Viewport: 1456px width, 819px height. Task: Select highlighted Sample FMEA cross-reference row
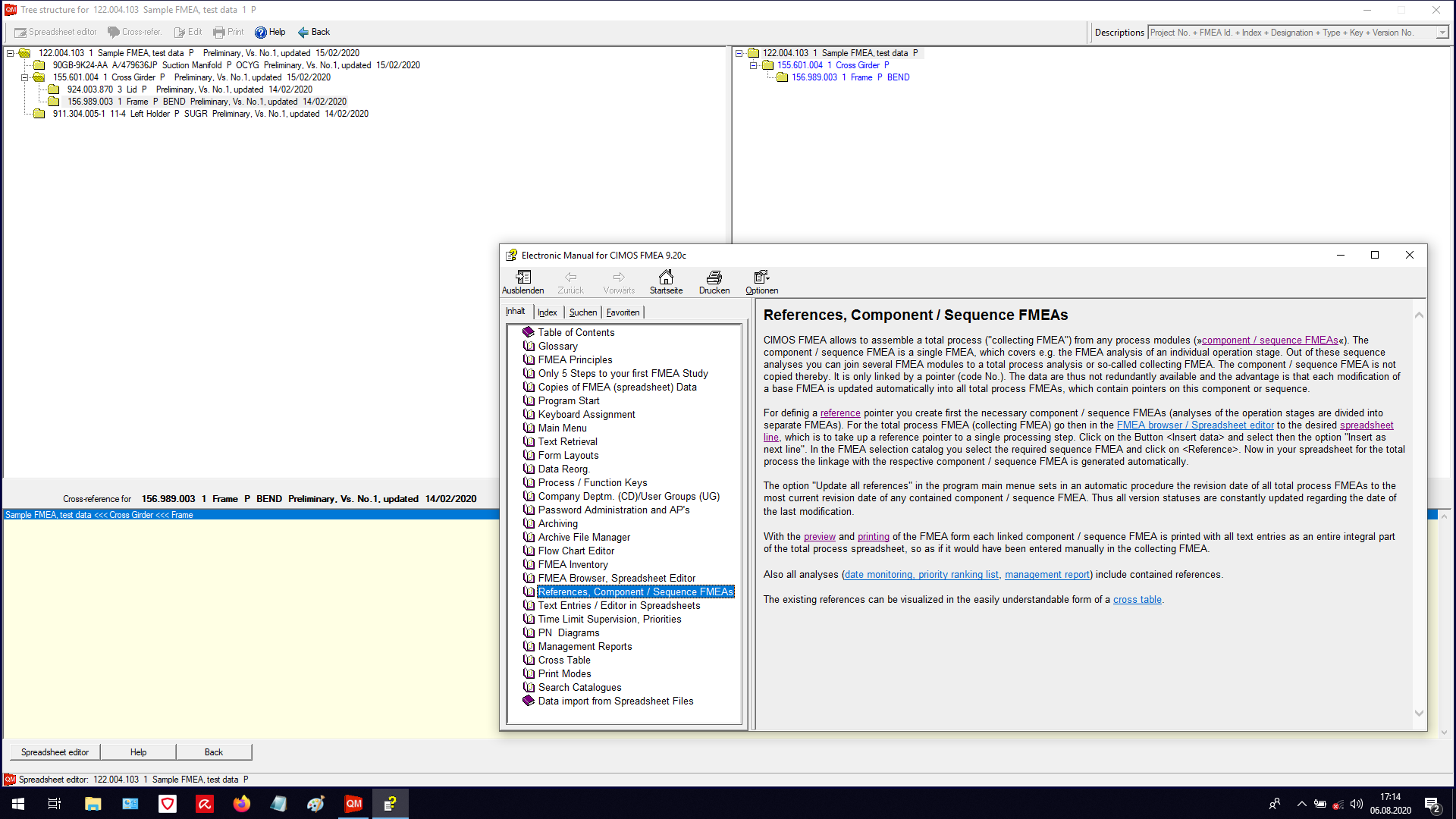point(250,515)
